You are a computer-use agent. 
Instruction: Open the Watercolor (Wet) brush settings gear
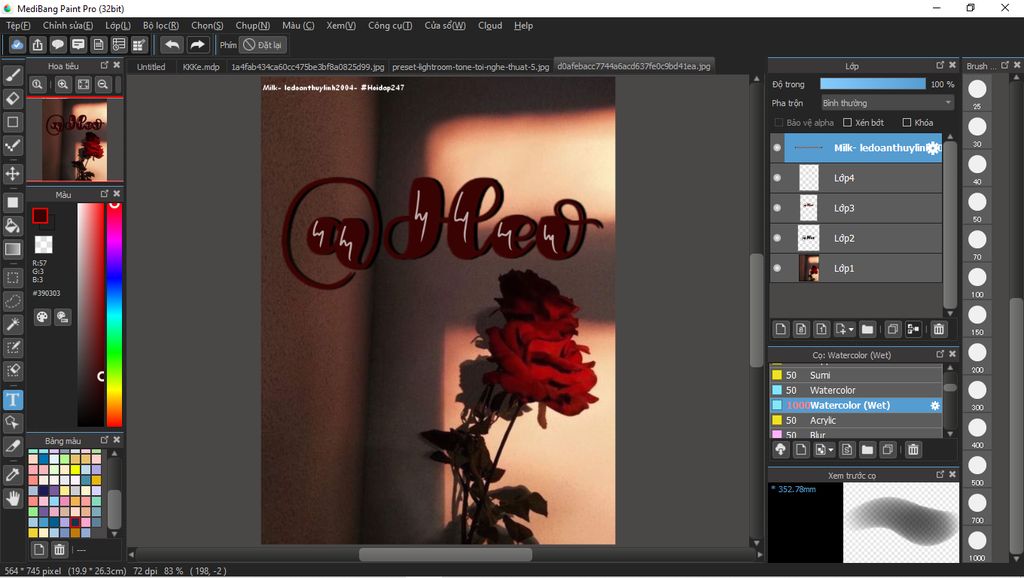pos(935,406)
